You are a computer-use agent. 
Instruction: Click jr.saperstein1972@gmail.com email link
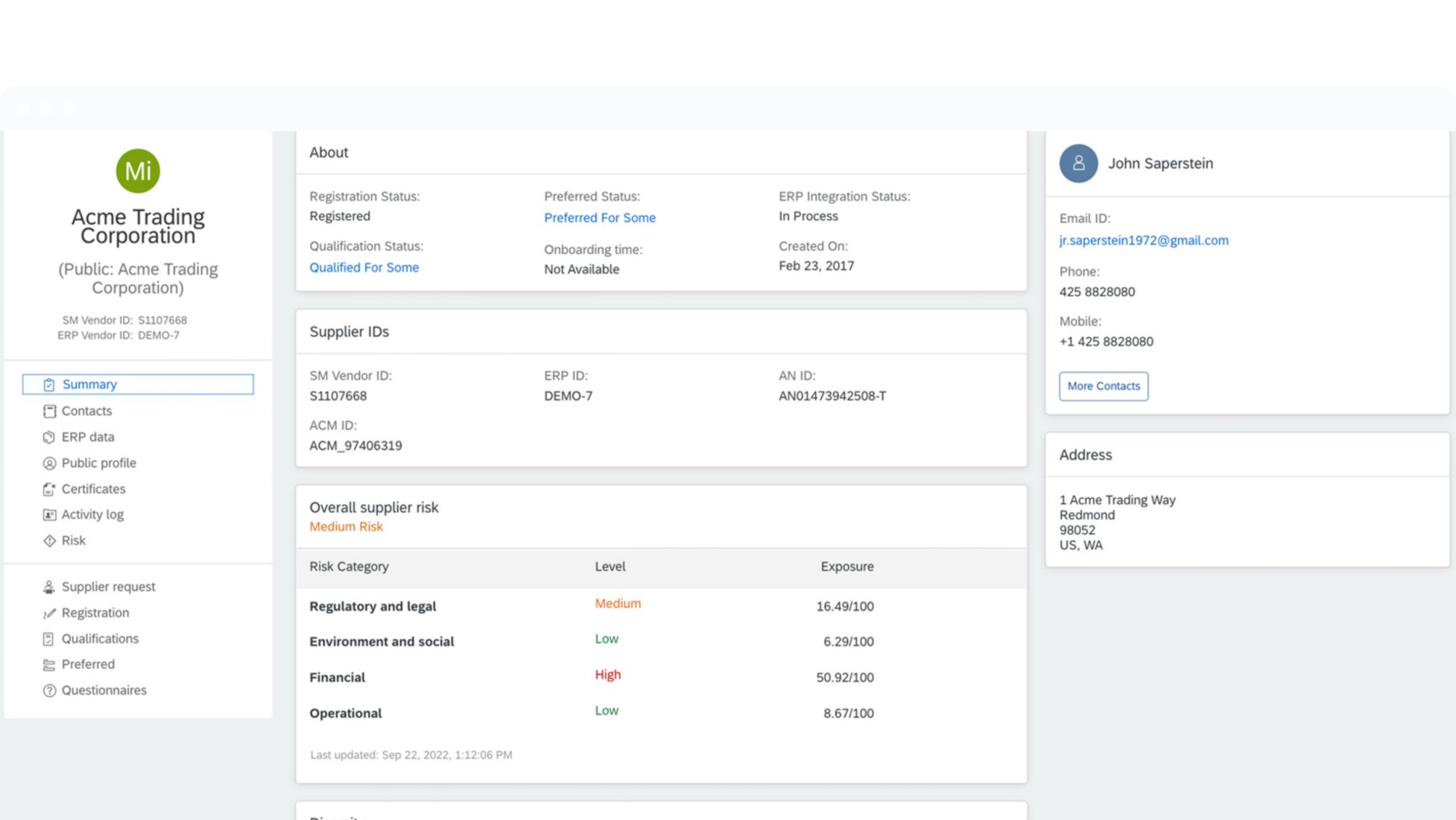click(1143, 241)
